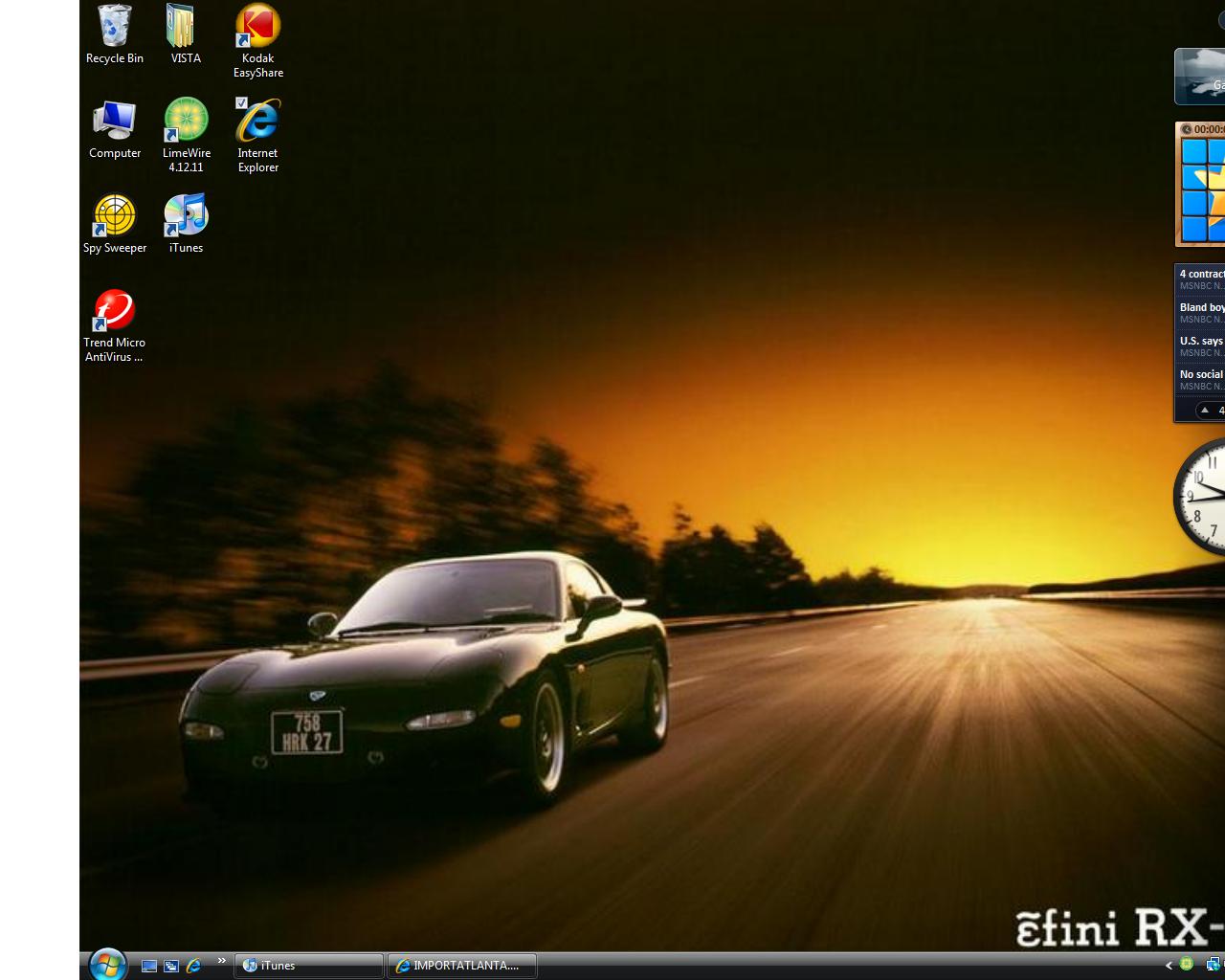Viewport: 1225px width, 980px height.
Task: Click the Windows Start orb
Action: click(x=107, y=964)
